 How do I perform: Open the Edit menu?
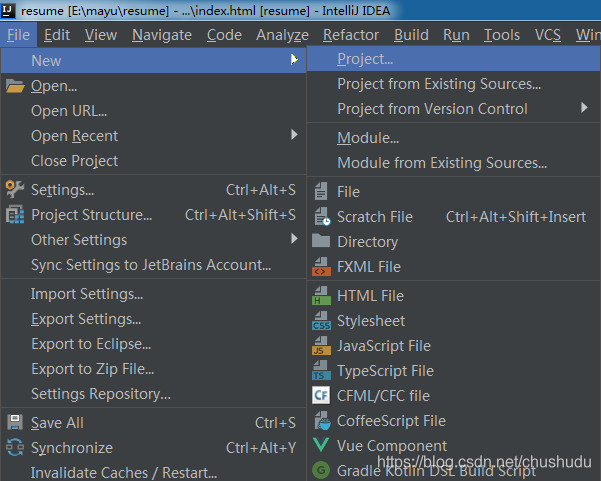pyautogui.click(x=57, y=35)
